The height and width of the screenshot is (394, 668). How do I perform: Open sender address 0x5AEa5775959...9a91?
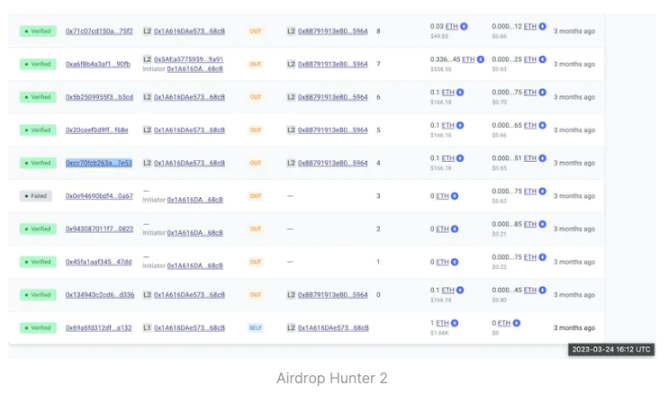(x=188, y=59)
